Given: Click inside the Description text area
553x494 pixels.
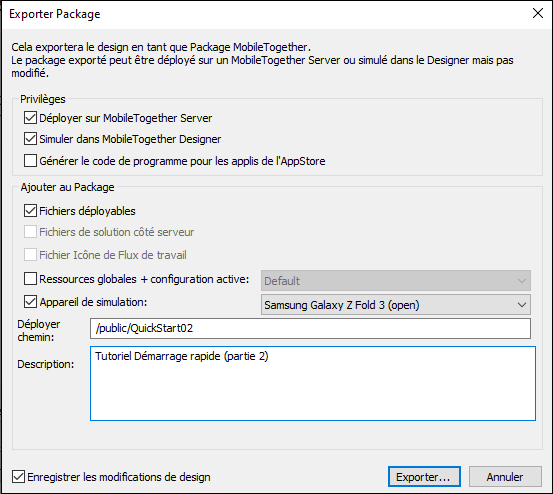Looking at the screenshot, I should click(x=313, y=384).
